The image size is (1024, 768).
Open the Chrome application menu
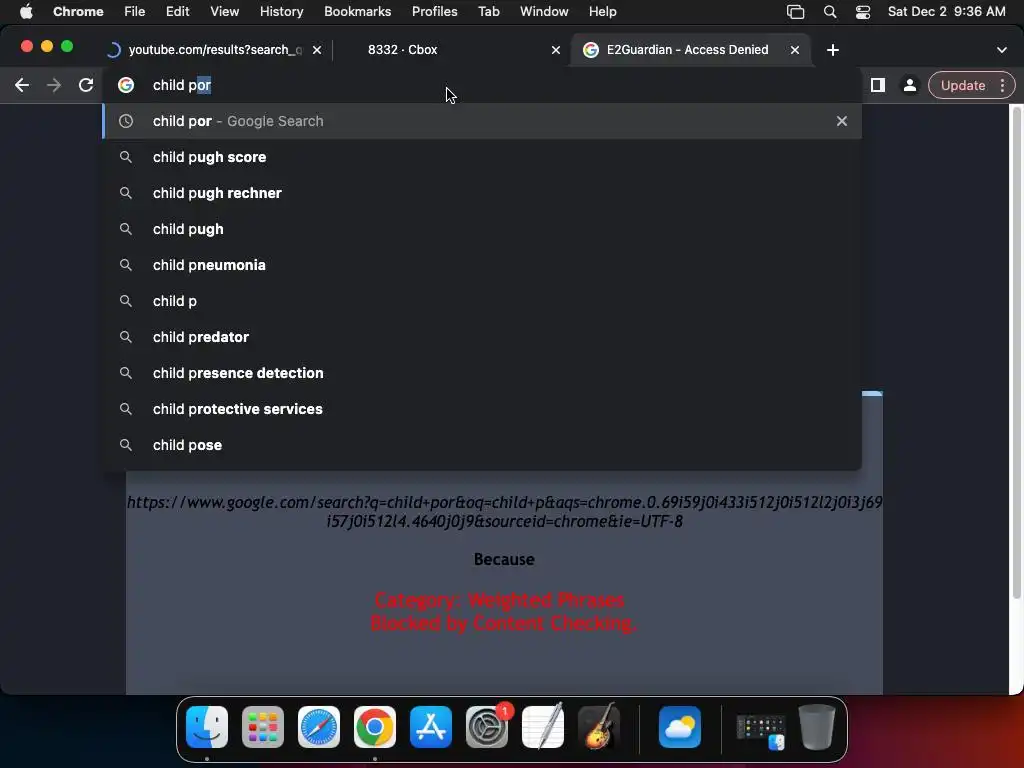click(78, 12)
